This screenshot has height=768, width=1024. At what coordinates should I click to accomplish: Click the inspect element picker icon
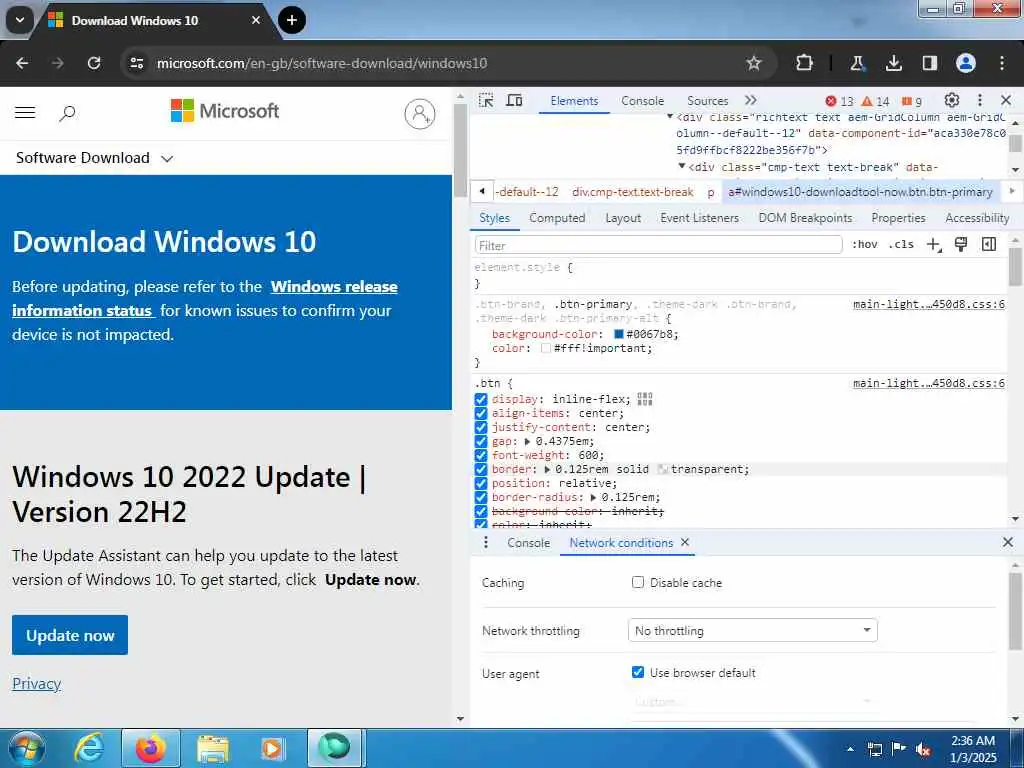coord(486,101)
